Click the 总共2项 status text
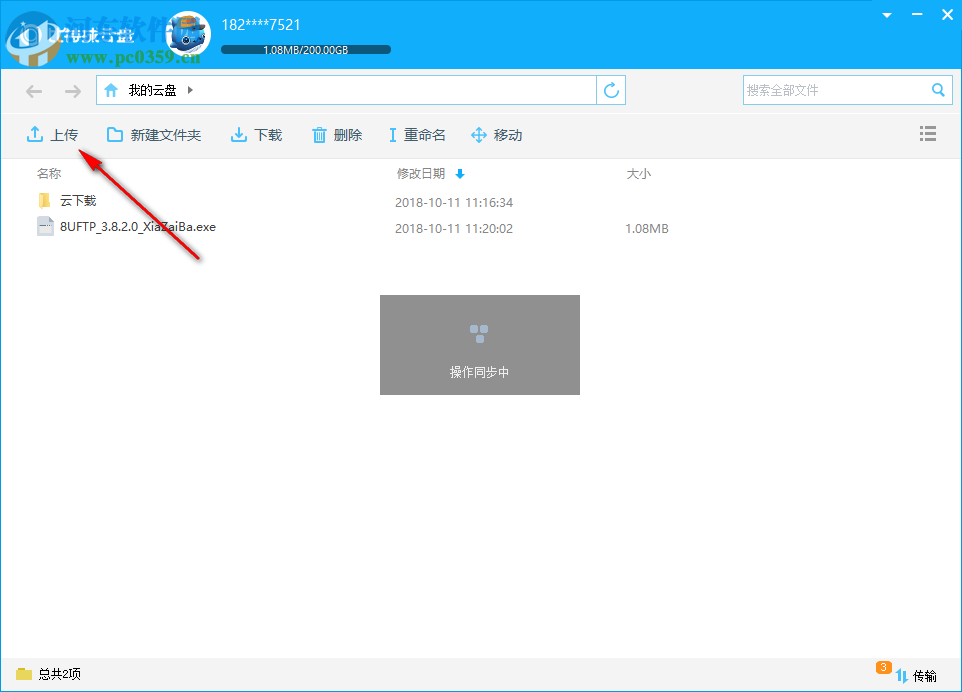Screen dimensions: 962x692 (x=60, y=674)
